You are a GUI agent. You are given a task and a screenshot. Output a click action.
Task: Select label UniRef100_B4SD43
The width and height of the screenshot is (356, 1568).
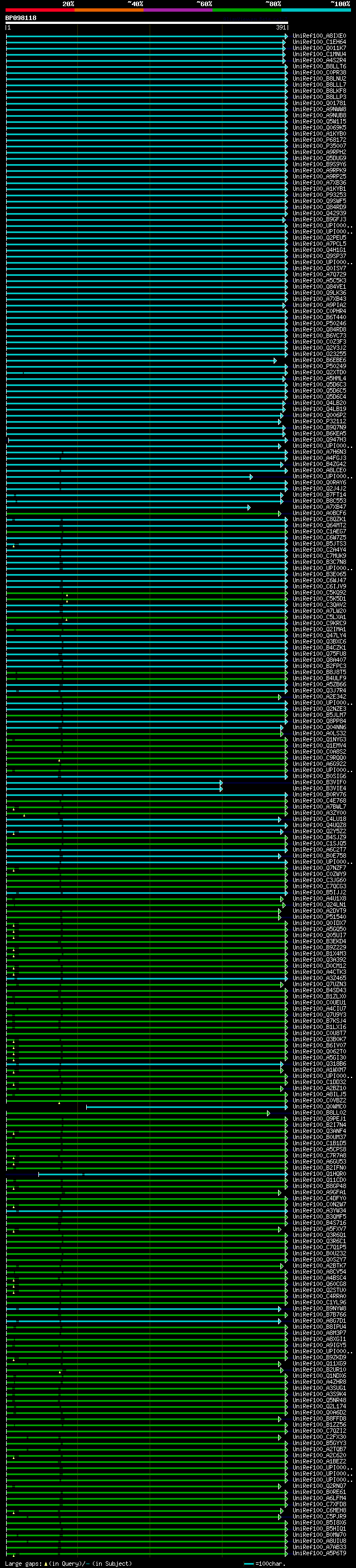[319, 991]
